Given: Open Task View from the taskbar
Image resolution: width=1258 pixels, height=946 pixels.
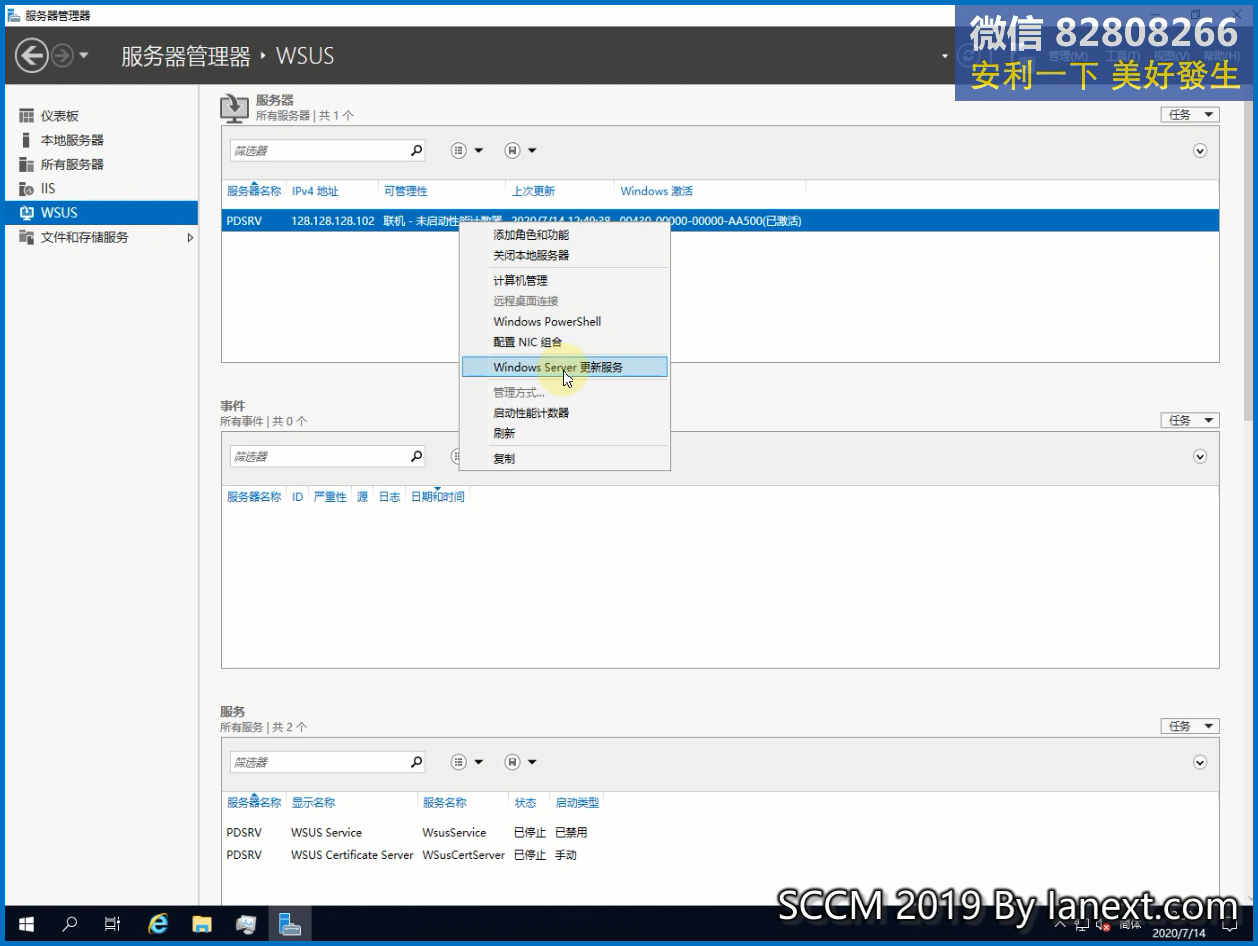Looking at the screenshot, I should click(113, 925).
